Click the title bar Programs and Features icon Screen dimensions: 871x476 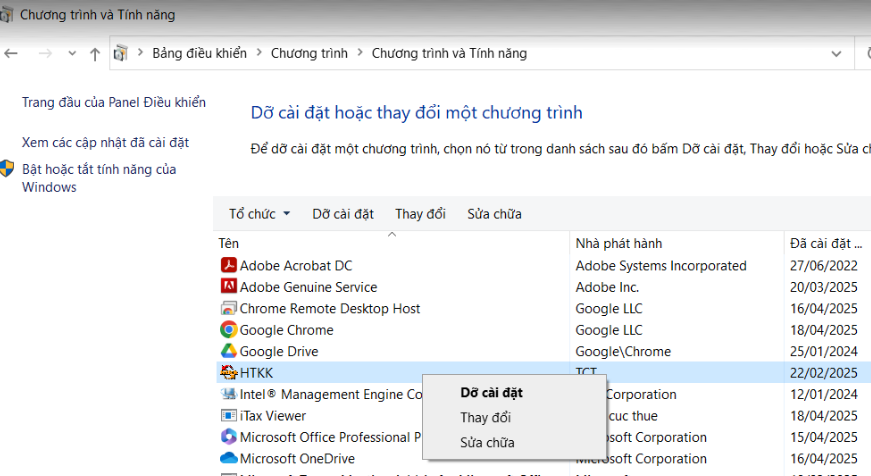[x=6, y=15]
